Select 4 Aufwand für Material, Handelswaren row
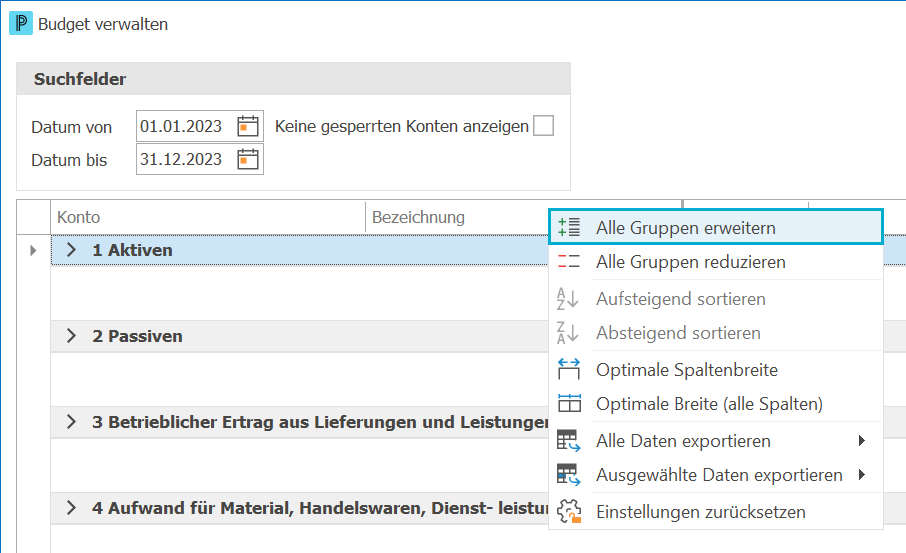906x553 pixels. tap(320, 509)
